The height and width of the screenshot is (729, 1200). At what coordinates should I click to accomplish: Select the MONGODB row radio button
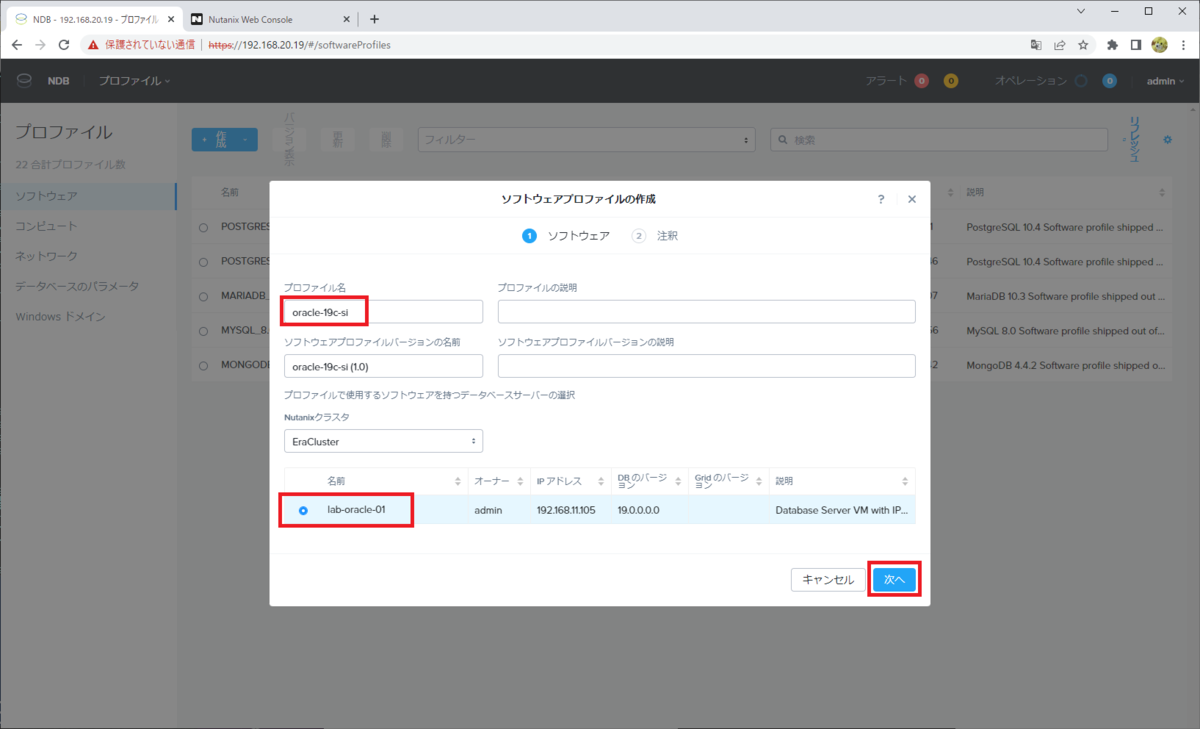coord(203,366)
